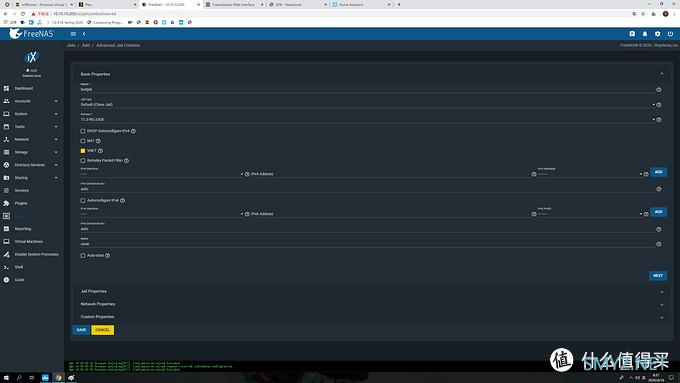Open the Storage sidebar icon
Viewport: 680px width, 383px height.
click(7, 152)
